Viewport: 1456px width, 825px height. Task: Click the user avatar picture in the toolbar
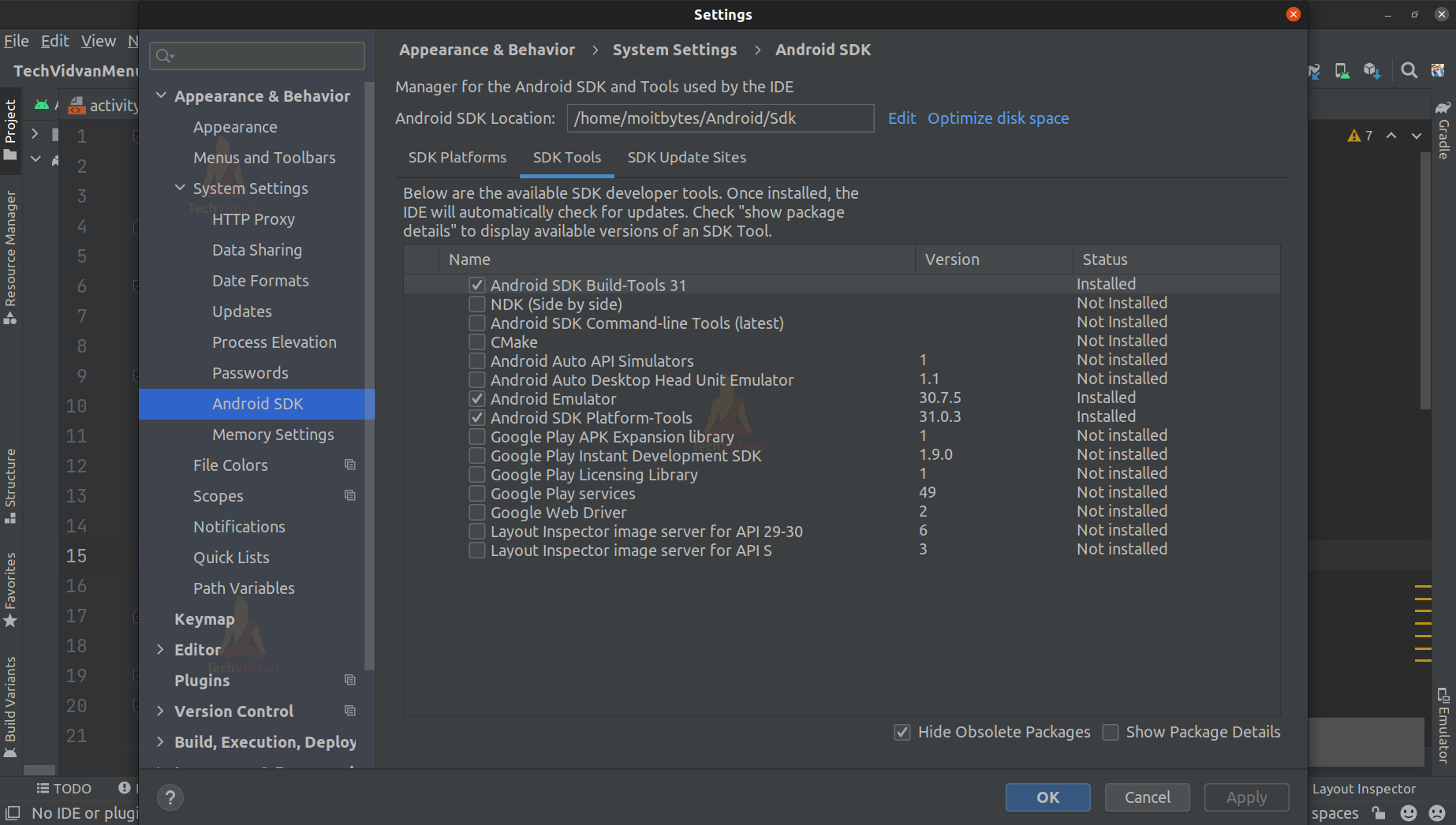click(x=1438, y=71)
